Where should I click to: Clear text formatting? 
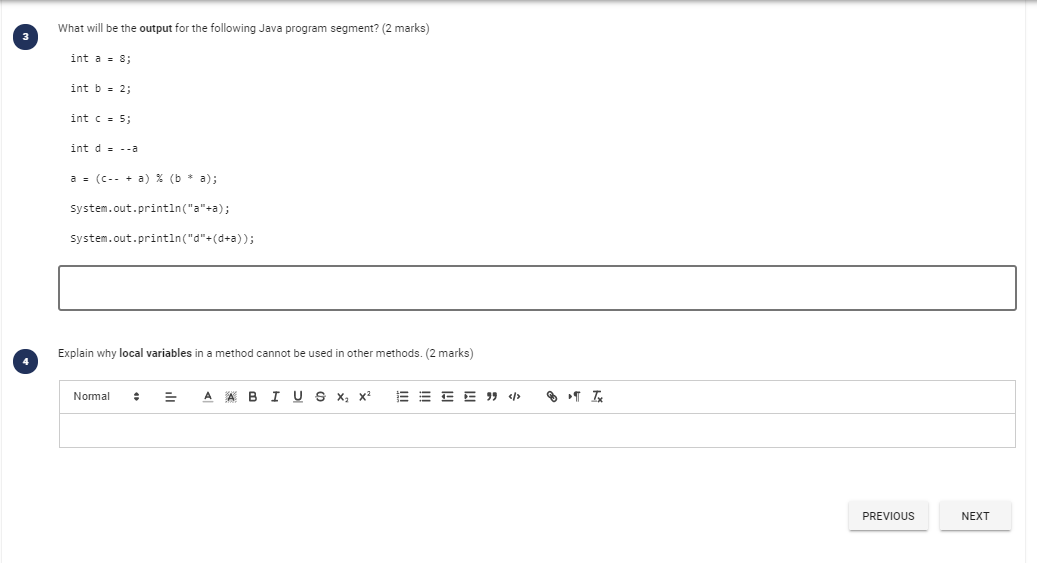click(x=597, y=397)
